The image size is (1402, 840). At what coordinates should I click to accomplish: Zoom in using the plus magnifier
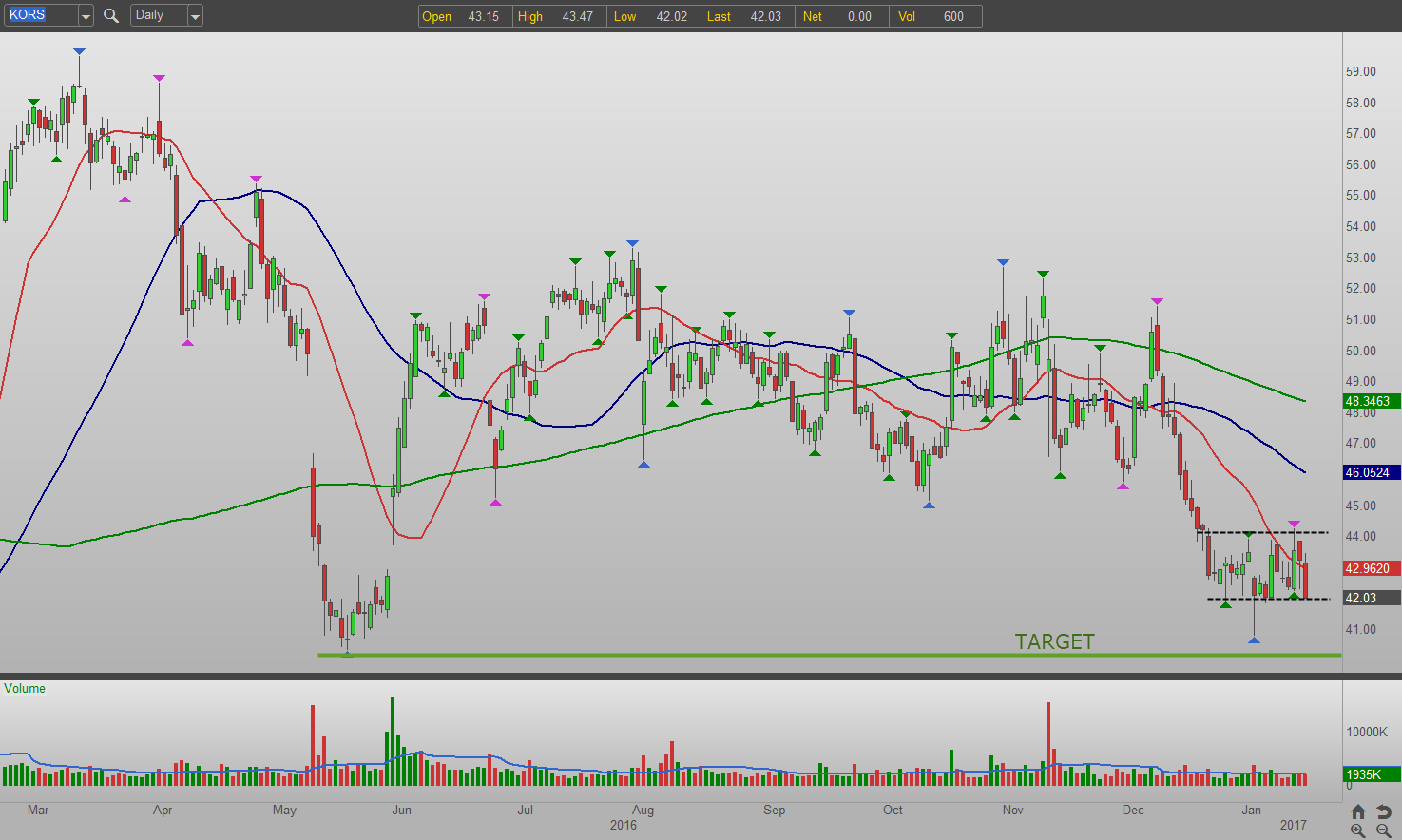[x=1357, y=830]
